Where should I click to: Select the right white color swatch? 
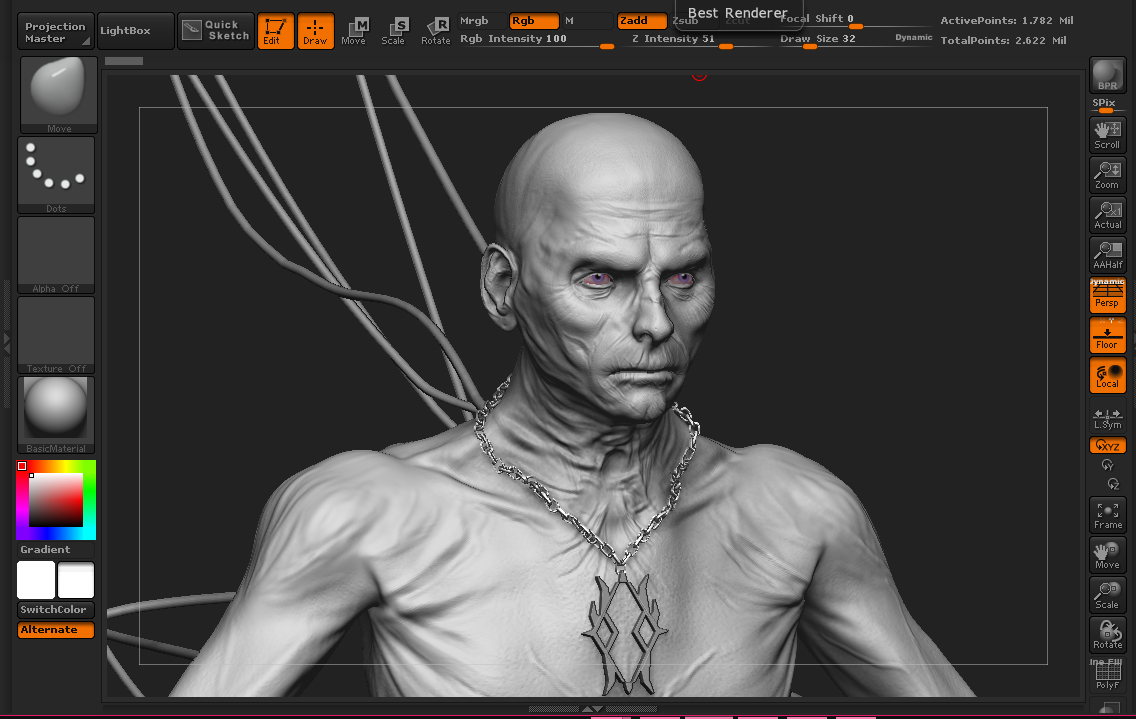click(x=76, y=580)
